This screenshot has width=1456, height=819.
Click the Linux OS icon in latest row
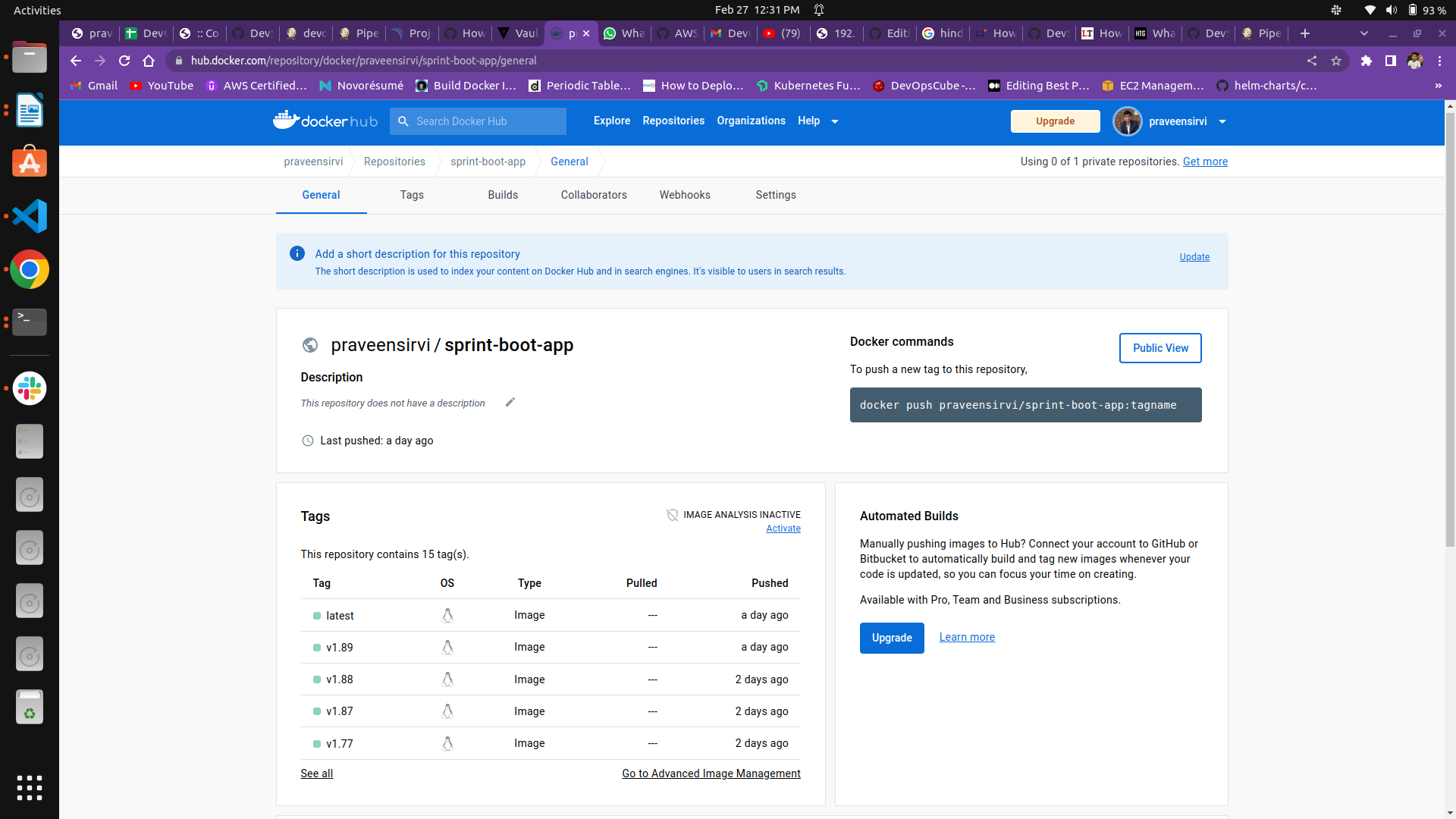[447, 615]
